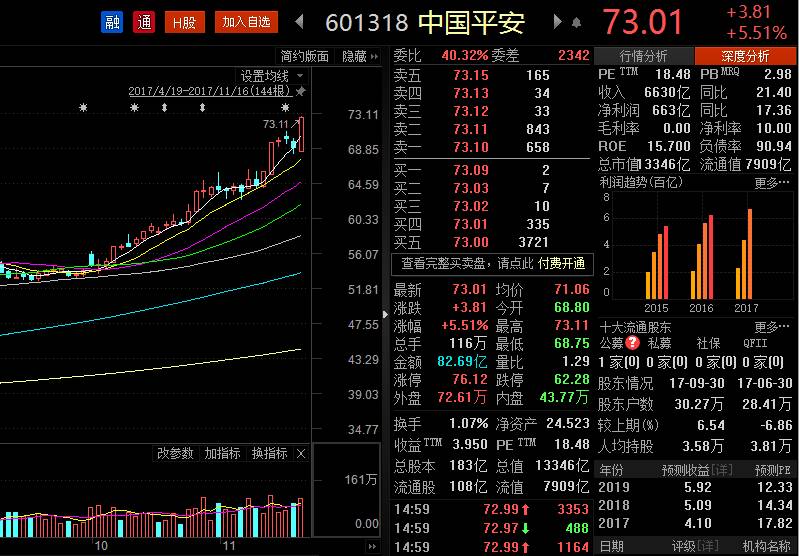Click the 卖四 price 73.13
This screenshot has height=556, width=799.
tap(471, 93)
